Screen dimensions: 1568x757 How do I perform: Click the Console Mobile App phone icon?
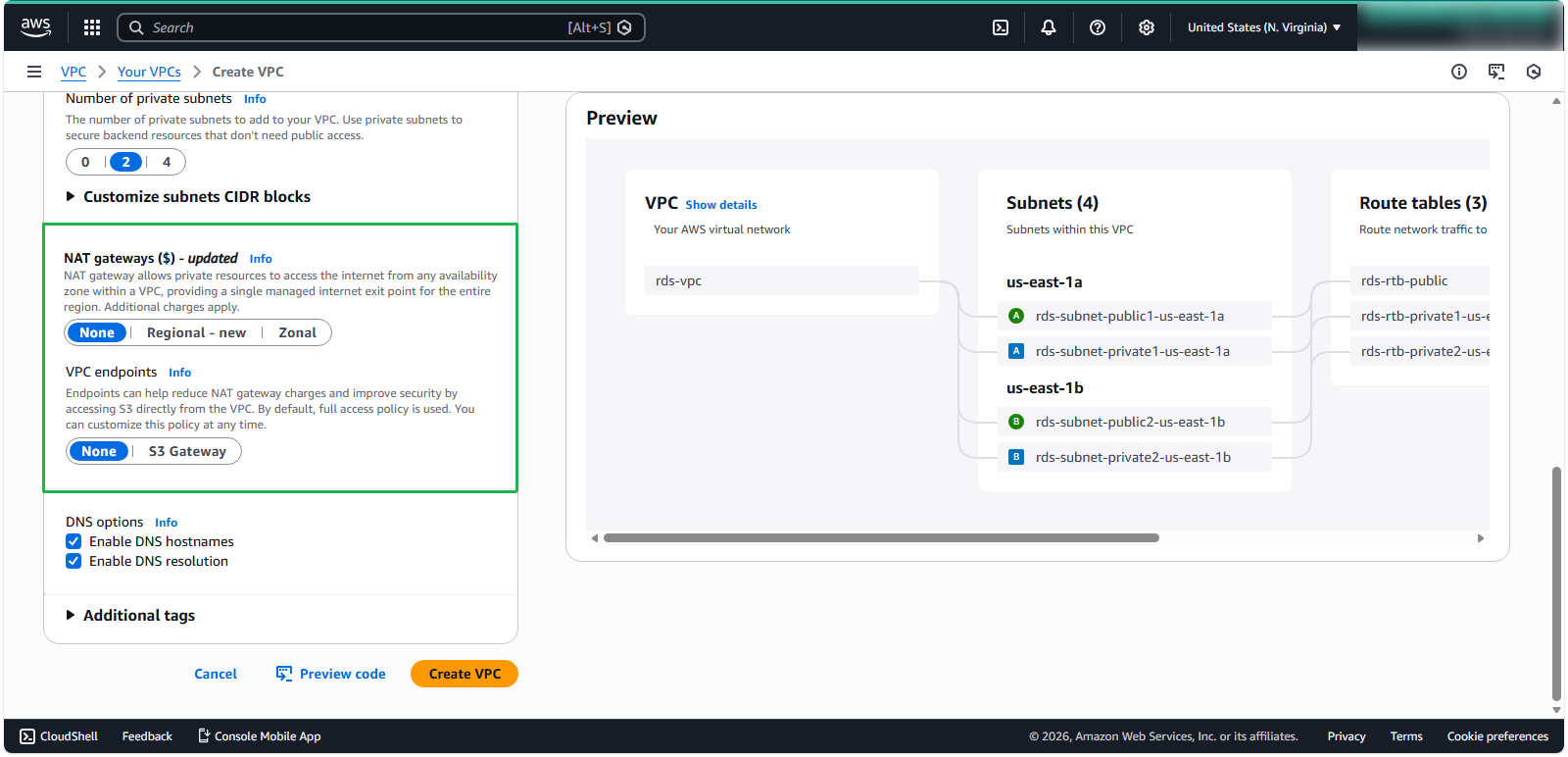(x=204, y=735)
